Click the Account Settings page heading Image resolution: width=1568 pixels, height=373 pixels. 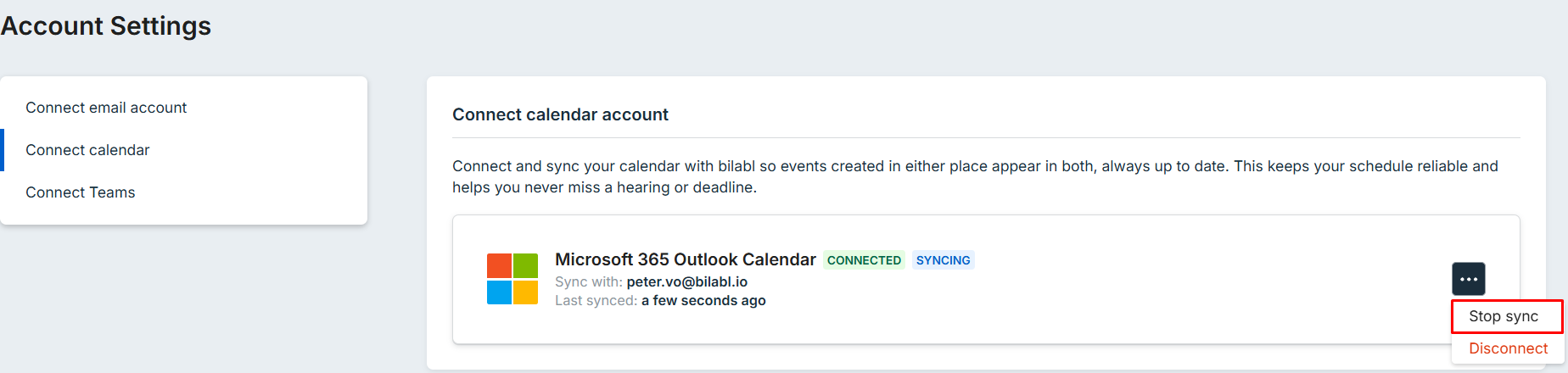(x=106, y=26)
